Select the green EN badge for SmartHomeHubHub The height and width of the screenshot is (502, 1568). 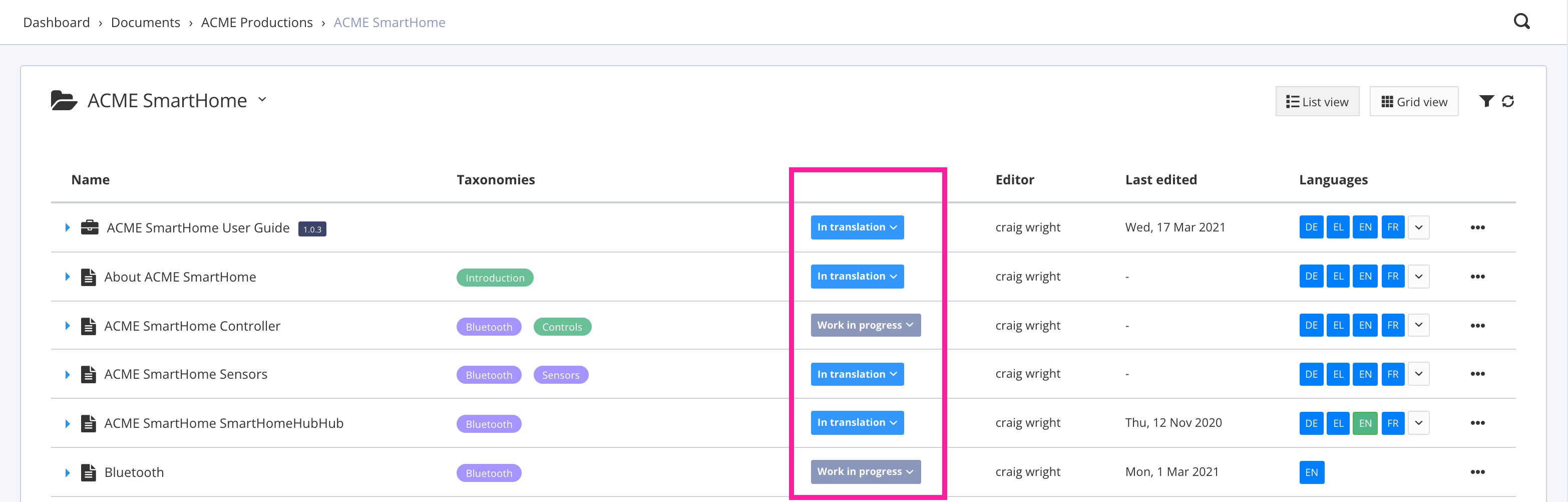click(x=1365, y=423)
